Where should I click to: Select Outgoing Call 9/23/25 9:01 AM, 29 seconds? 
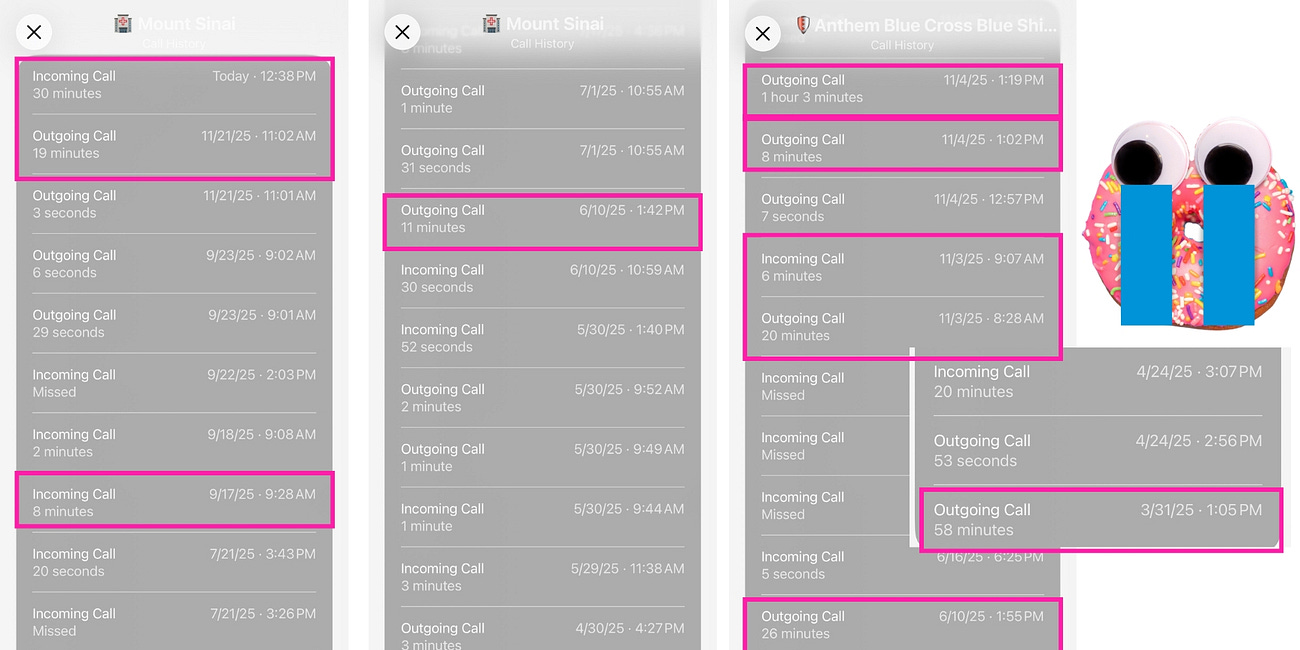pos(174,323)
